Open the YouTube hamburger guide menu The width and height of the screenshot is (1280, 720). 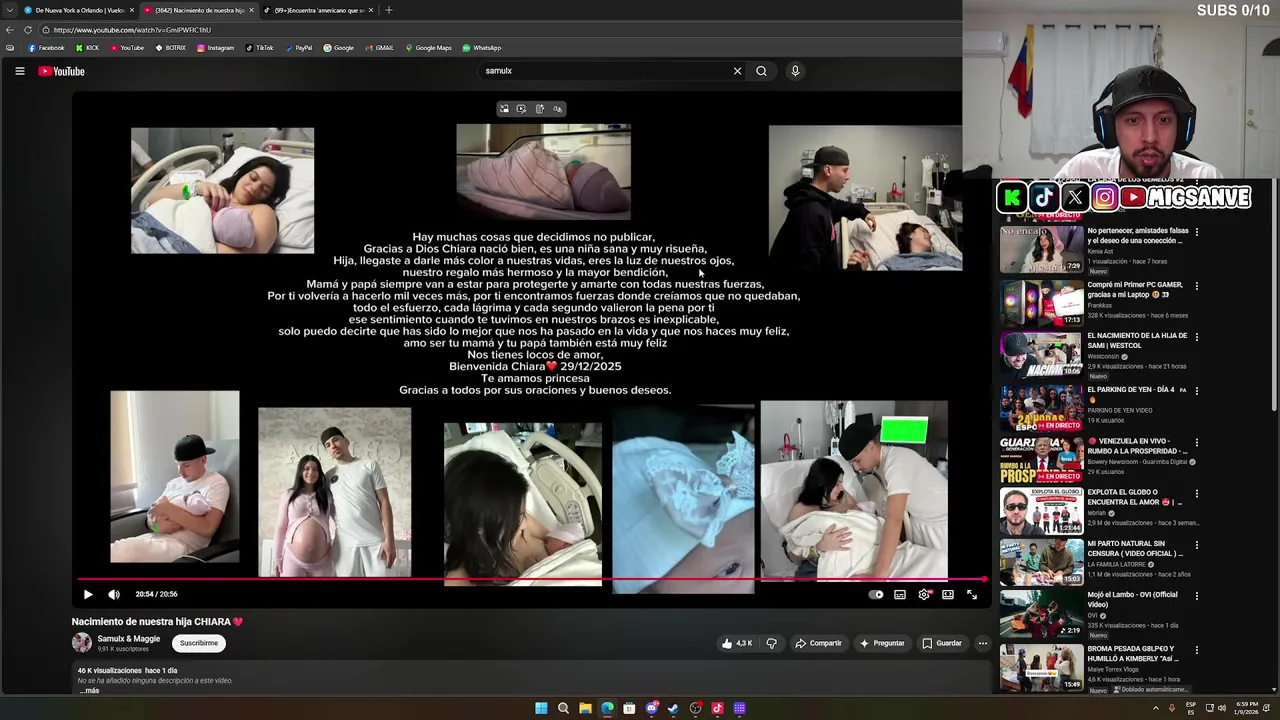19,71
